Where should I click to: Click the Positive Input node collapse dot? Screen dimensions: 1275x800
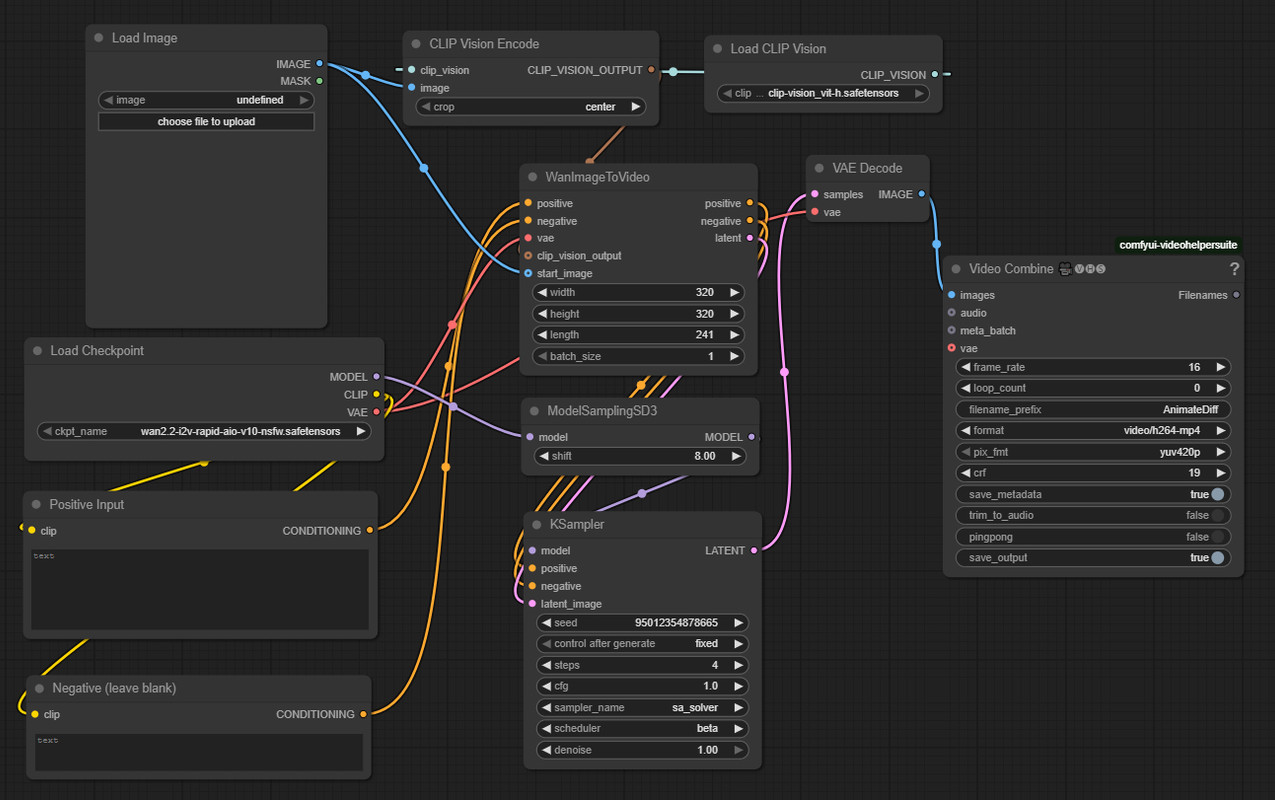pyautogui.click(x=36, y=505)
